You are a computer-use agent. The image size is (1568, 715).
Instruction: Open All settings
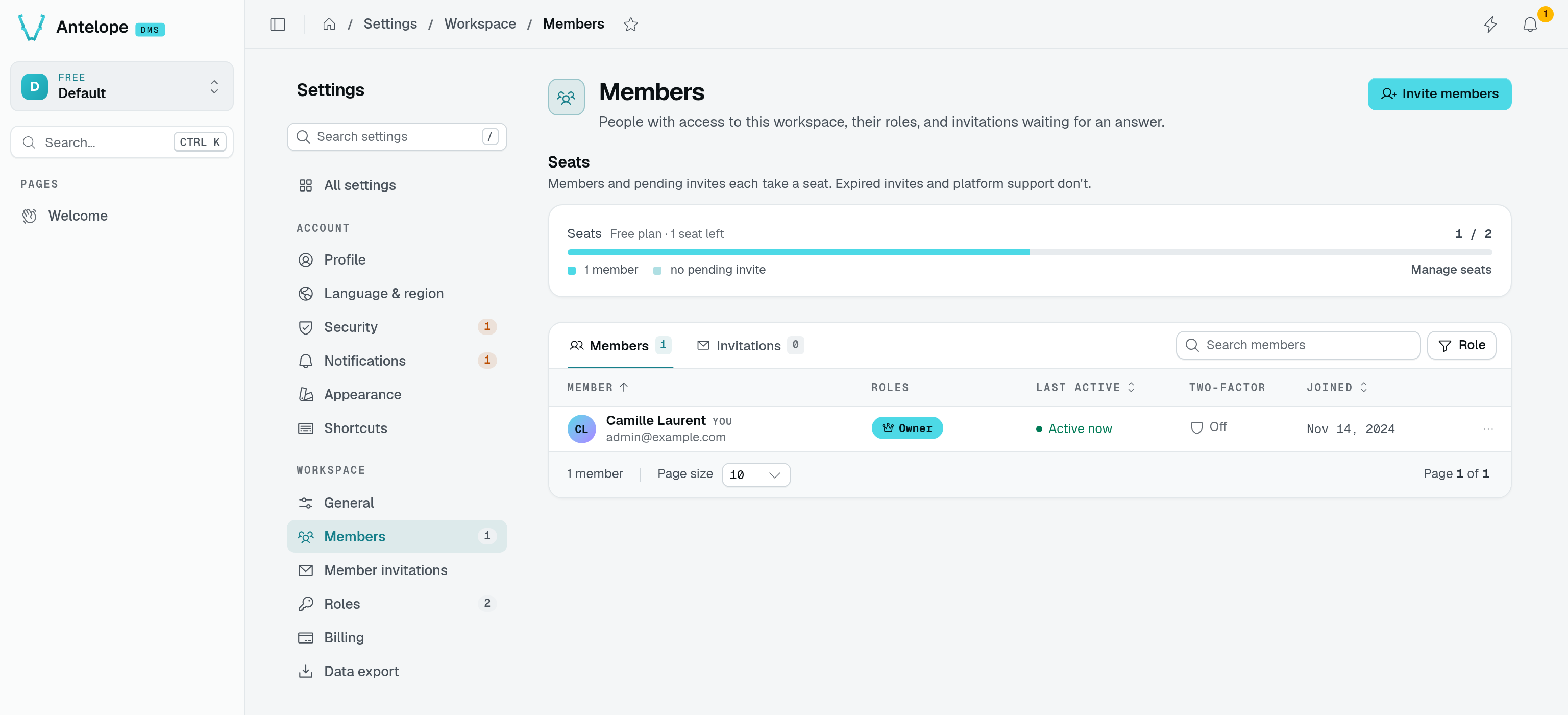397,185
